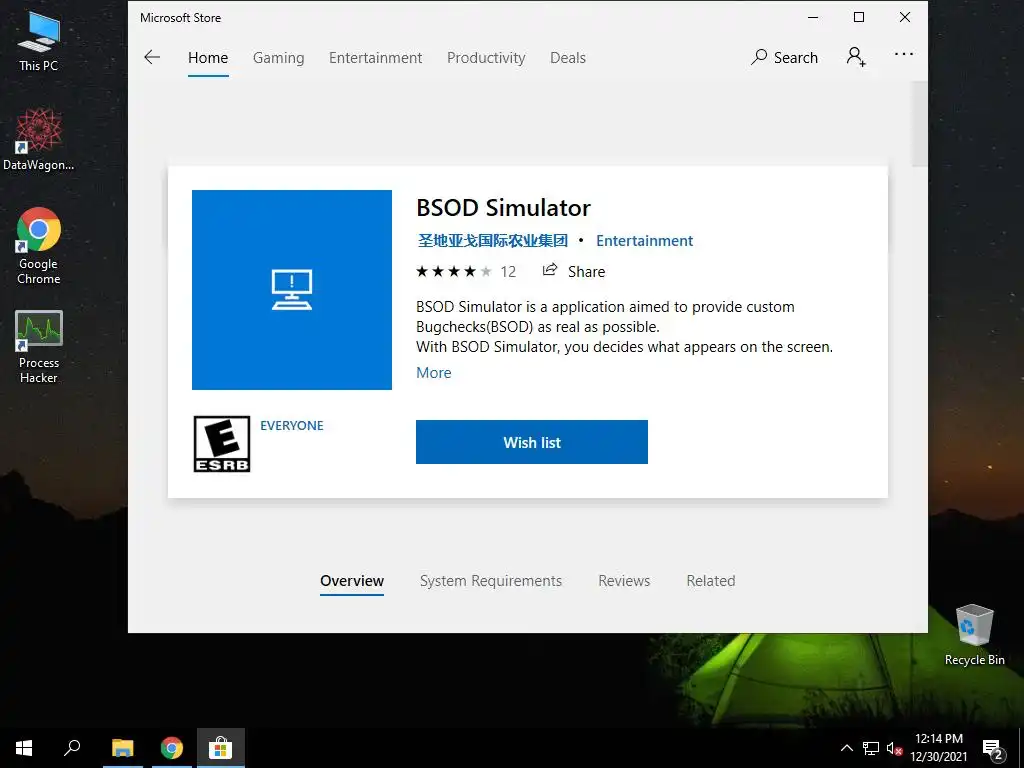Select the This PC desktop icon
Viewport: 1024px width, 768px height.
[x=39, y=42]
